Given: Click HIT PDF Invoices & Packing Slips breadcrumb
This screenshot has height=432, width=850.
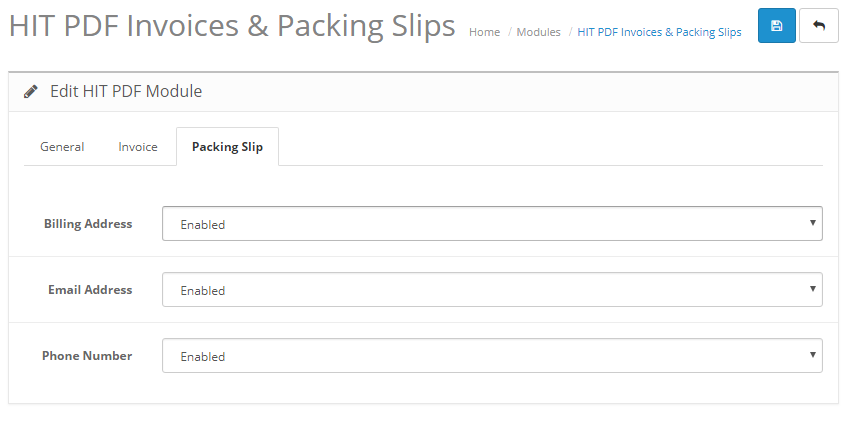Looking at the screenshot, I should 659,33.
